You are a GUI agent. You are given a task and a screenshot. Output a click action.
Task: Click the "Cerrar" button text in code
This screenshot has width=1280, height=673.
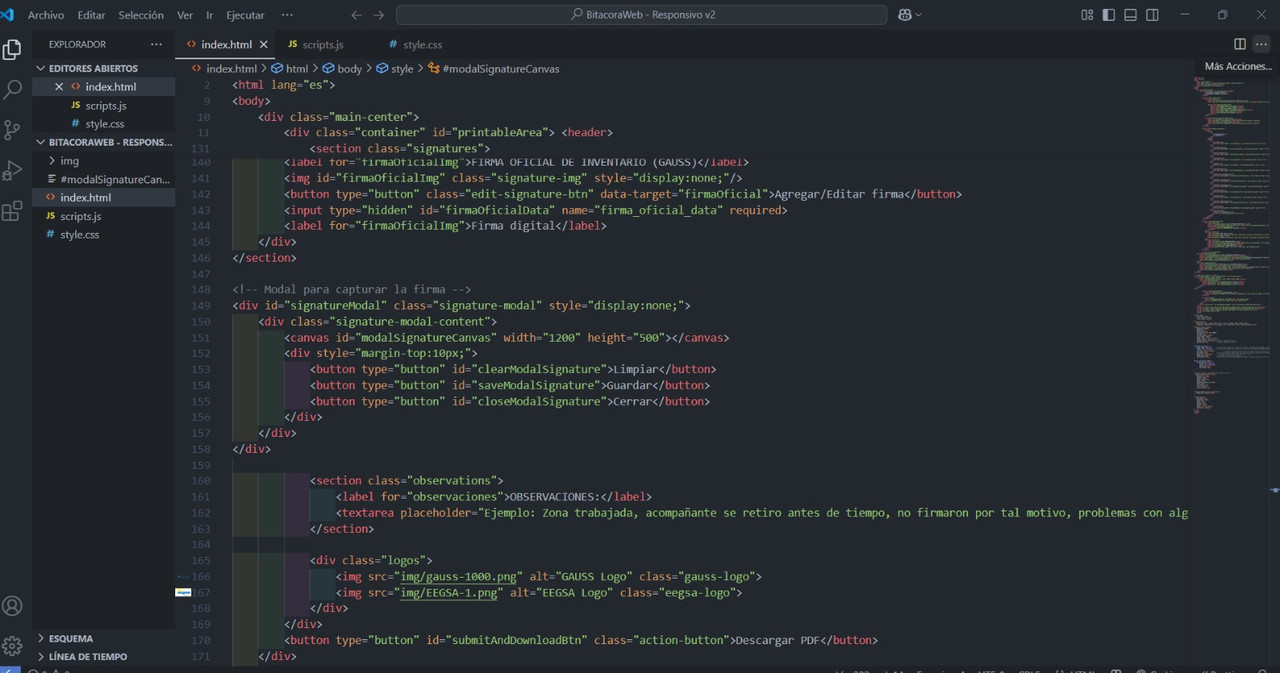(632, 401)
